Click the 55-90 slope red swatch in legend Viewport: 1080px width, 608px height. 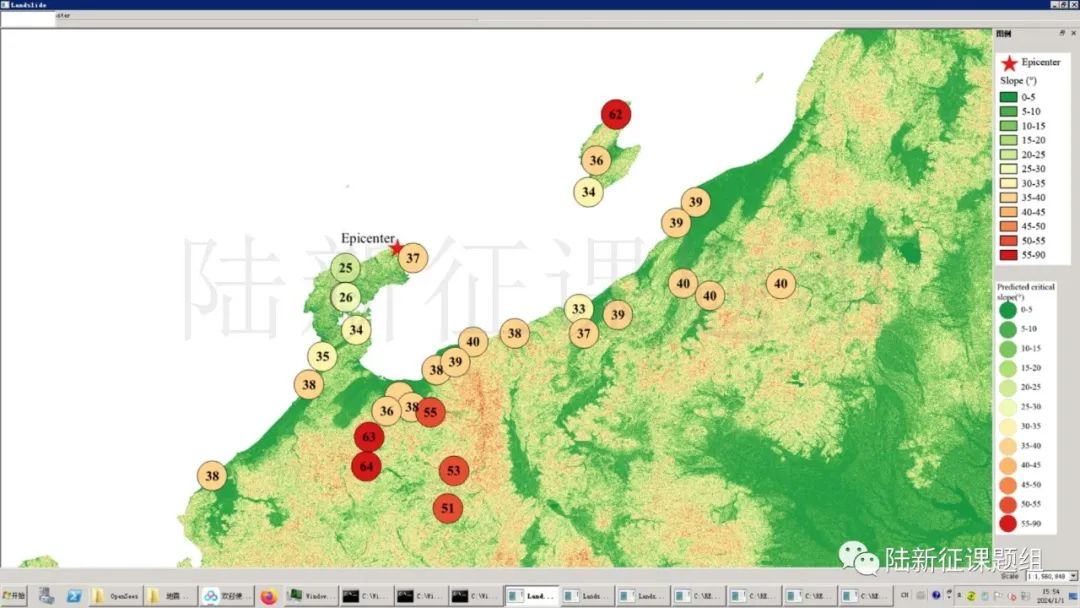(x=1008, y=255)
